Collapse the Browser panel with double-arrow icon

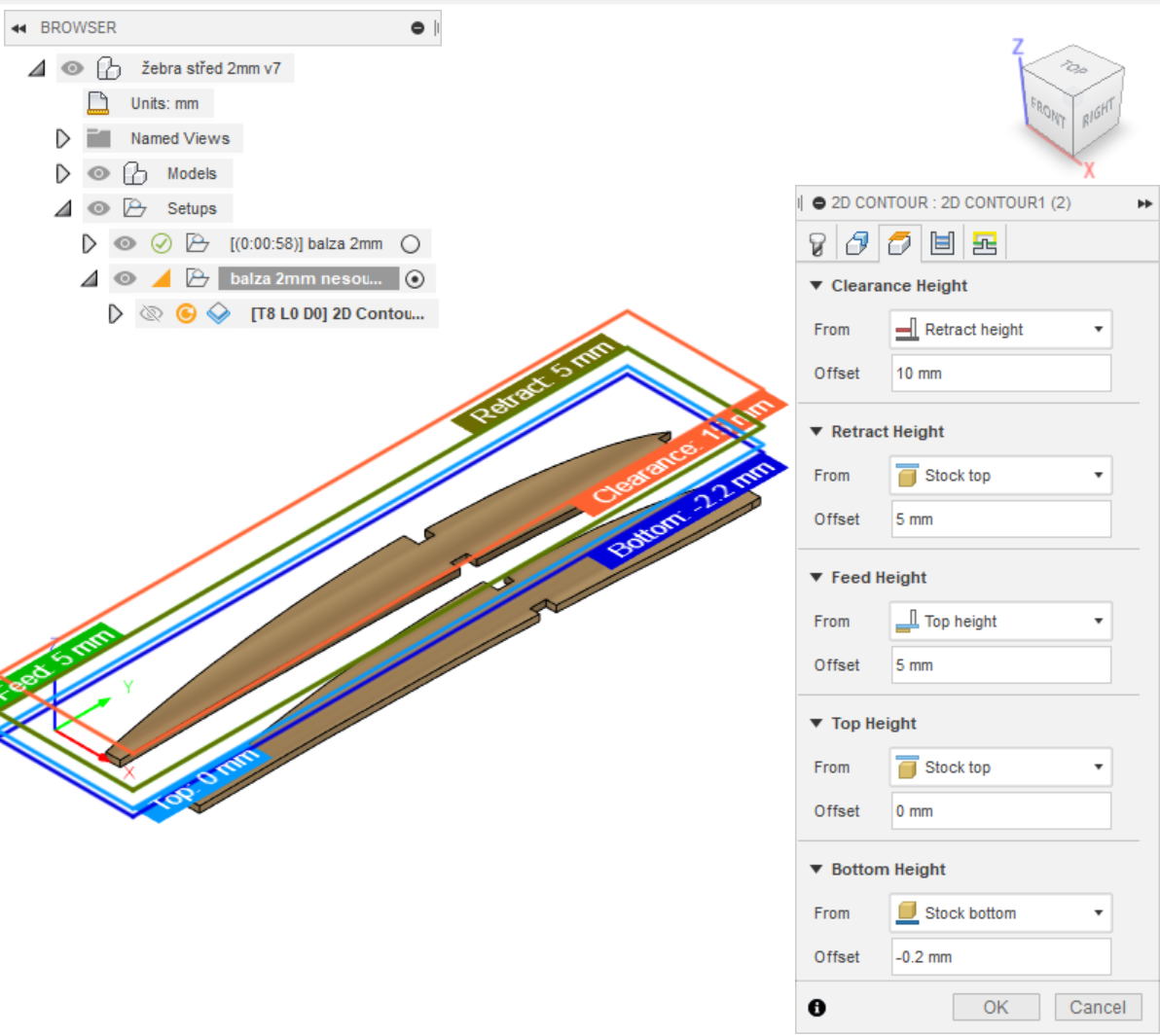(x=18, y=28)
